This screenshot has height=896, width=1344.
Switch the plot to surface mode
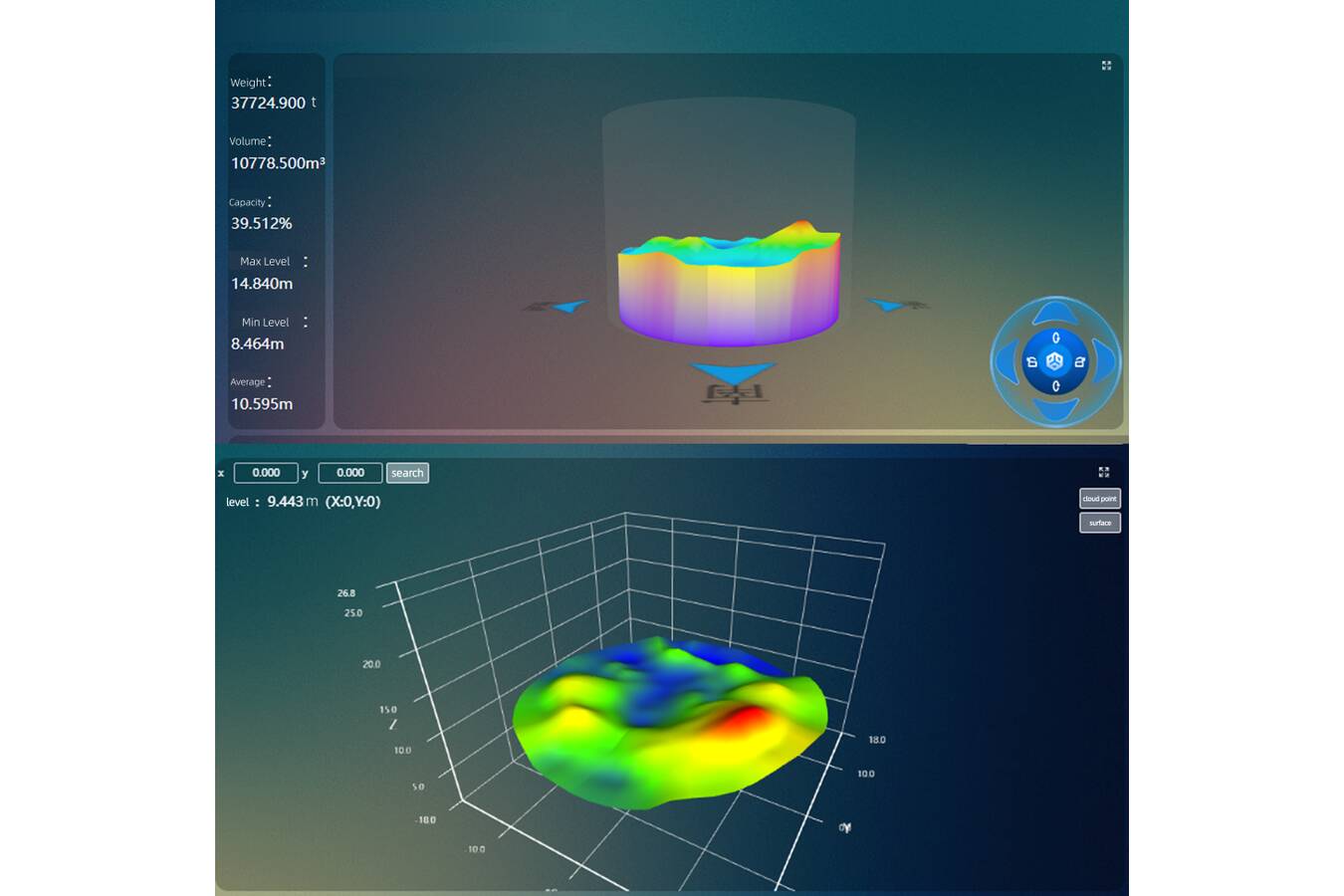tap(1099, 523)
